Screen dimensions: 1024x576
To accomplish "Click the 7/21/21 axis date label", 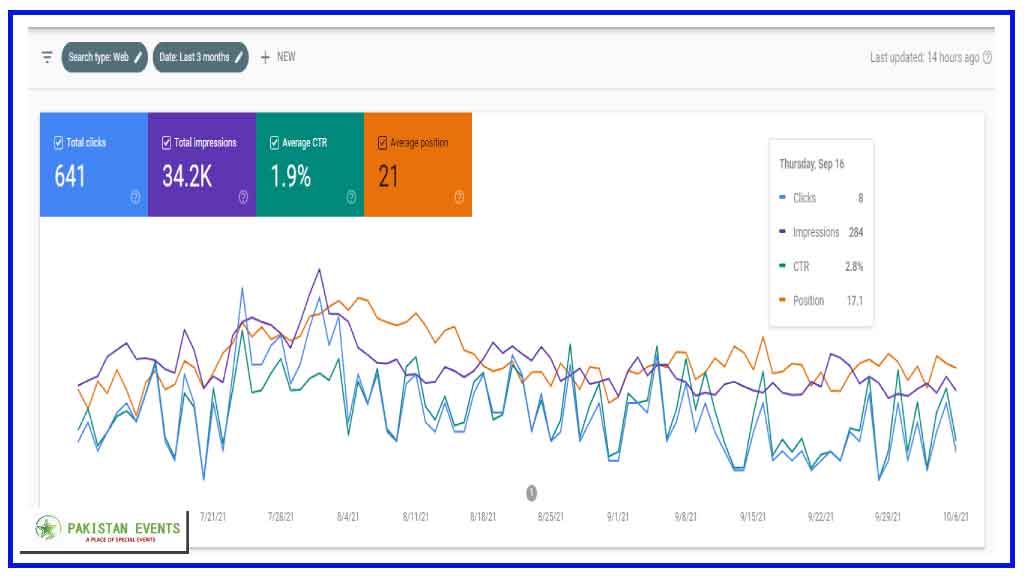I will [x=213, y=517].
